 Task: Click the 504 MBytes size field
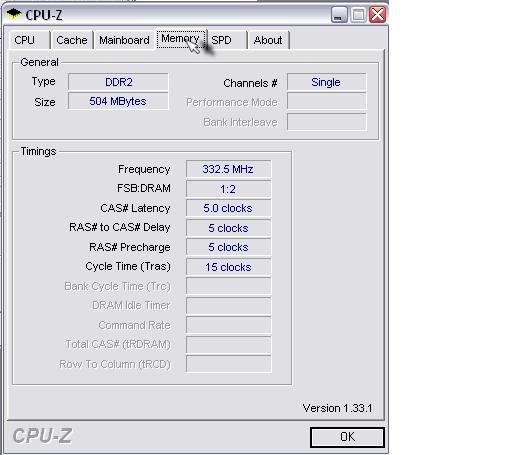point(118,101)
